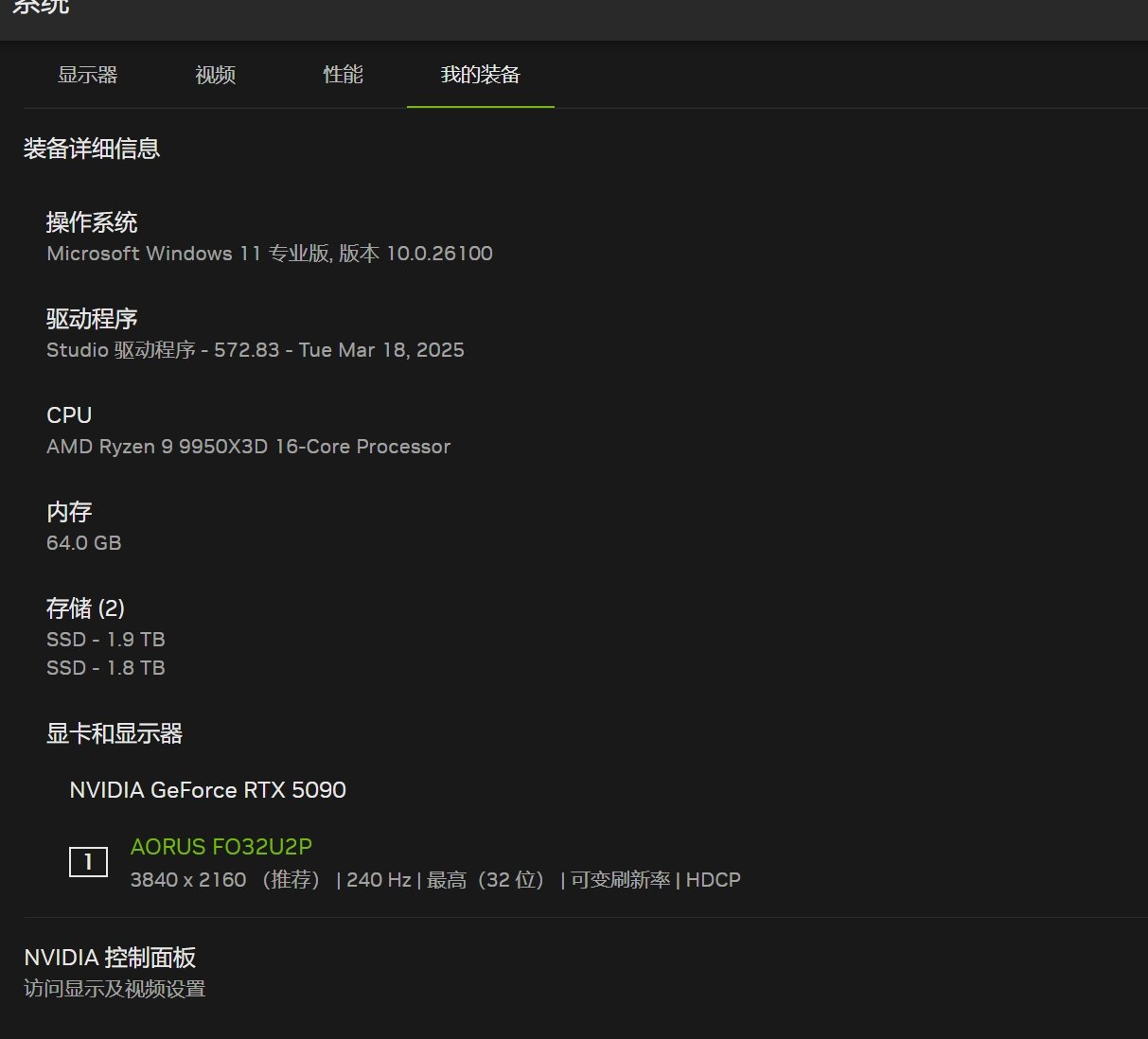The width and height of the screenshot is (1148, 1039).
Task: Click the AORUS FO32U2P monitor name
Action: 221,847
